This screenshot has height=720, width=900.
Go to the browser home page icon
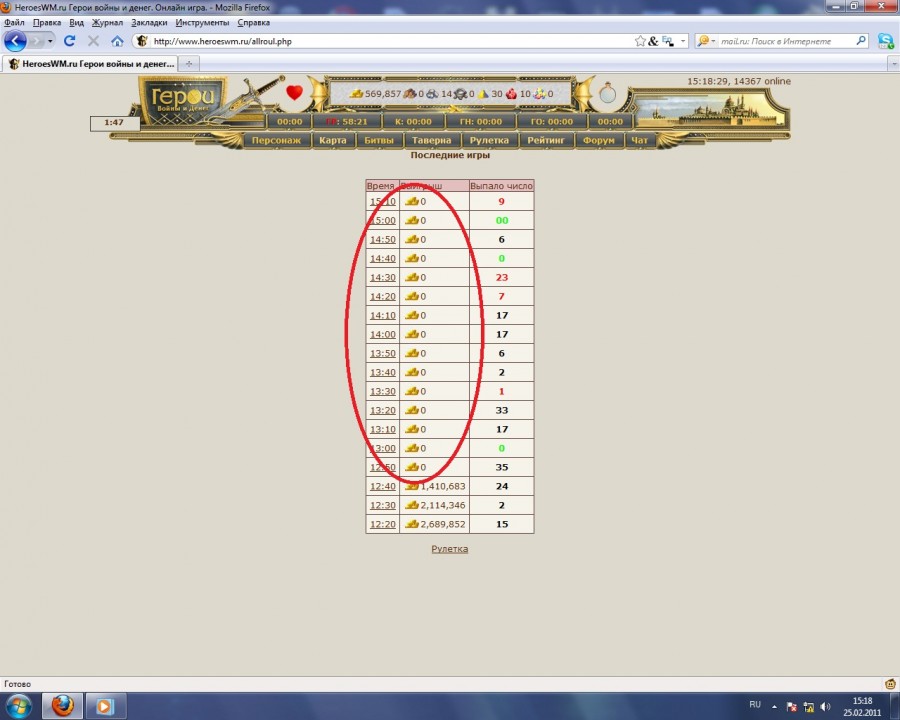pyautogui.click(x=117, y=41)
